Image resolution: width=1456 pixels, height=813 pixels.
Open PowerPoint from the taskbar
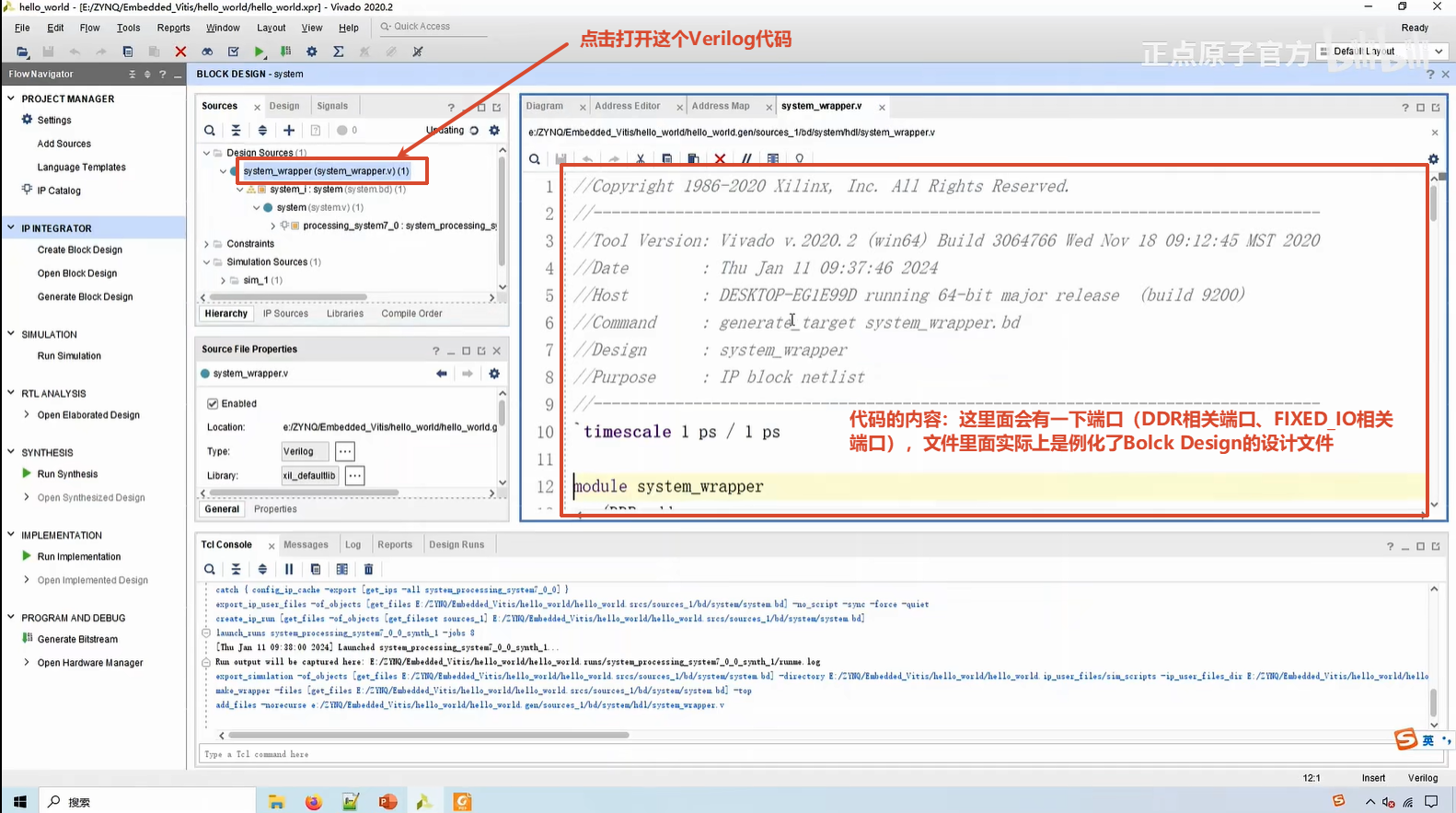pyautogui.click(x=387, y=802)
